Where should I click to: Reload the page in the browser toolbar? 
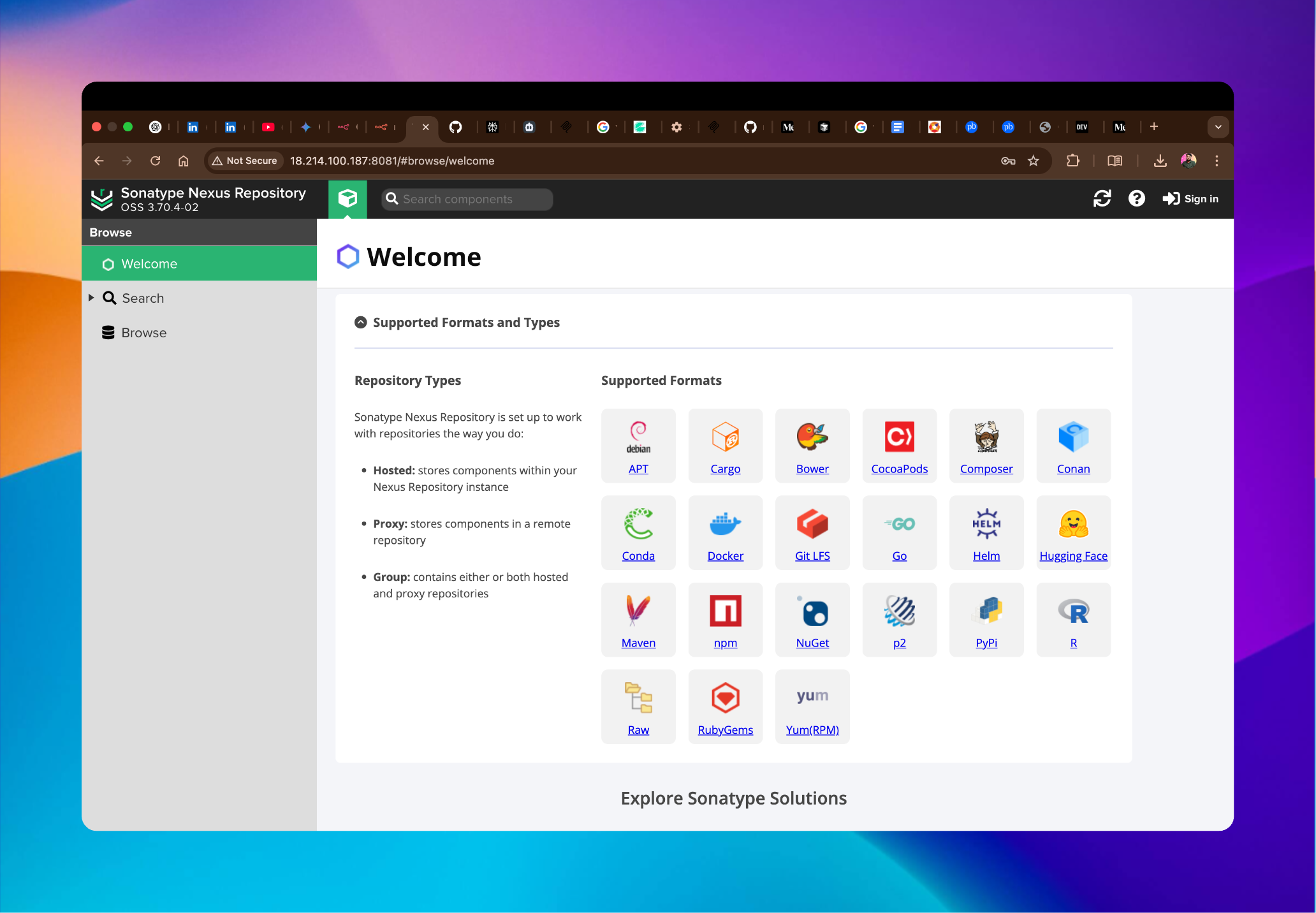click(x=155, y=161)
